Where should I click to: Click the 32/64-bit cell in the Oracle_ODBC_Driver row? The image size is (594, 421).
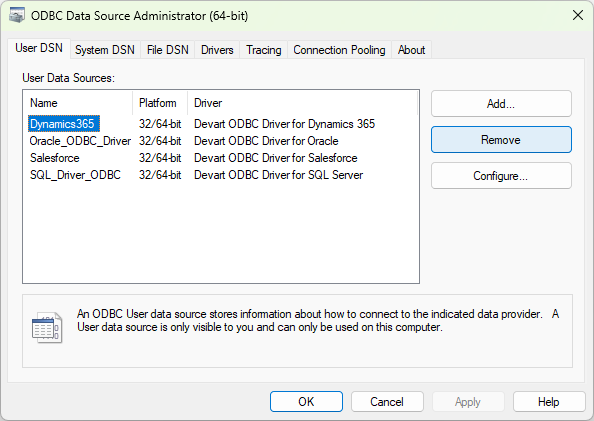tap(160, 141)
